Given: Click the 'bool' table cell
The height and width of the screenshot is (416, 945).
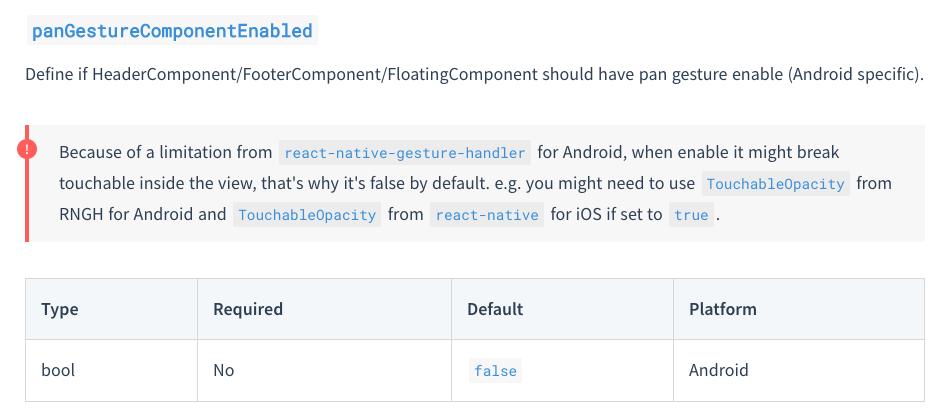Looking at the screenshot, I should pyautogui.click(x=58, y=370).
